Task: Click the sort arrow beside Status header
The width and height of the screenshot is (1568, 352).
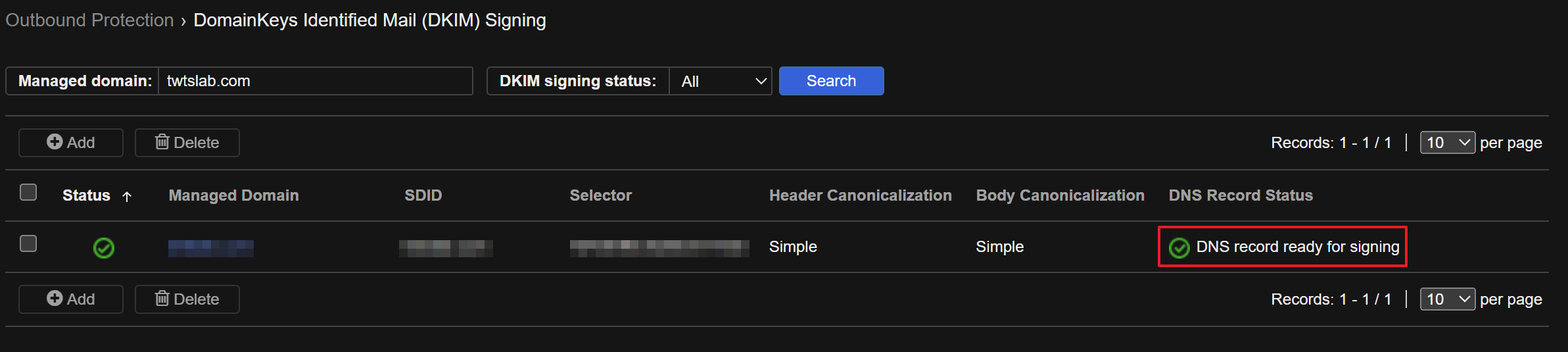Action: [127, 196]
